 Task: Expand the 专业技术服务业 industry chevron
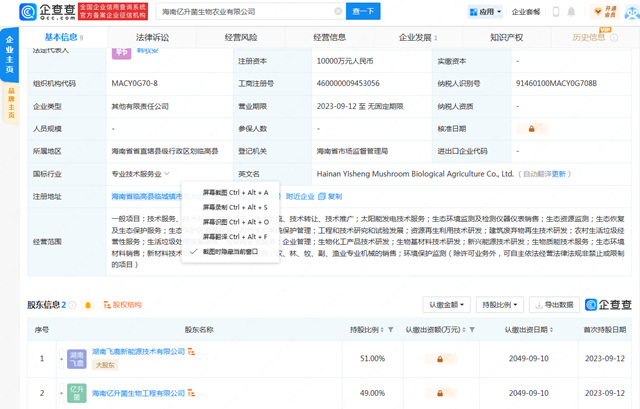tap(167, 174)
